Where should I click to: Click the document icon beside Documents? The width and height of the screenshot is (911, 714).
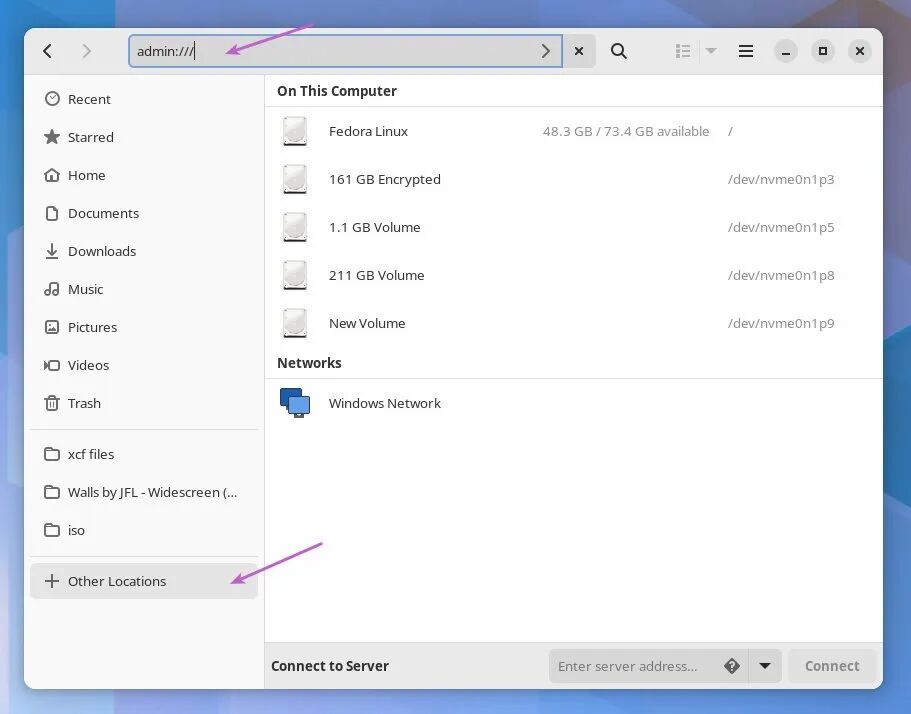pyautogui.click(x=52, y=213)
